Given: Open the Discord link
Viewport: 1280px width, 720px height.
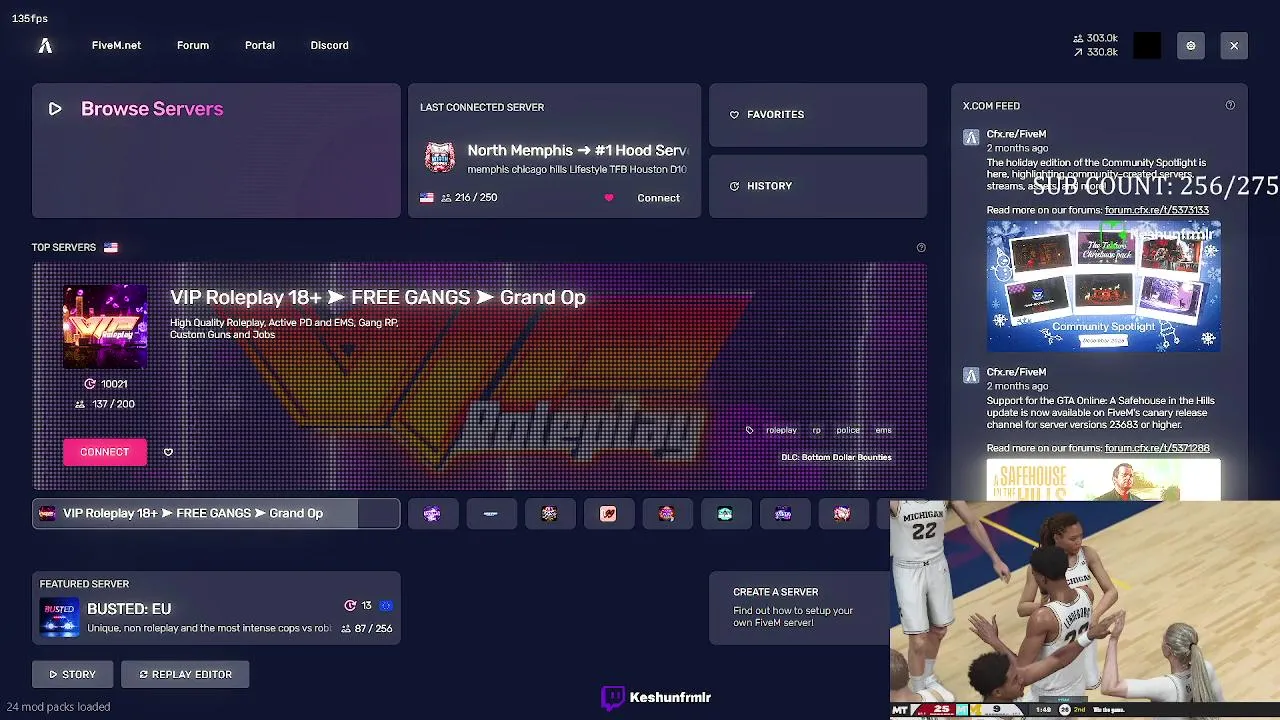Looking at the screenshot, I should (329, 45).
